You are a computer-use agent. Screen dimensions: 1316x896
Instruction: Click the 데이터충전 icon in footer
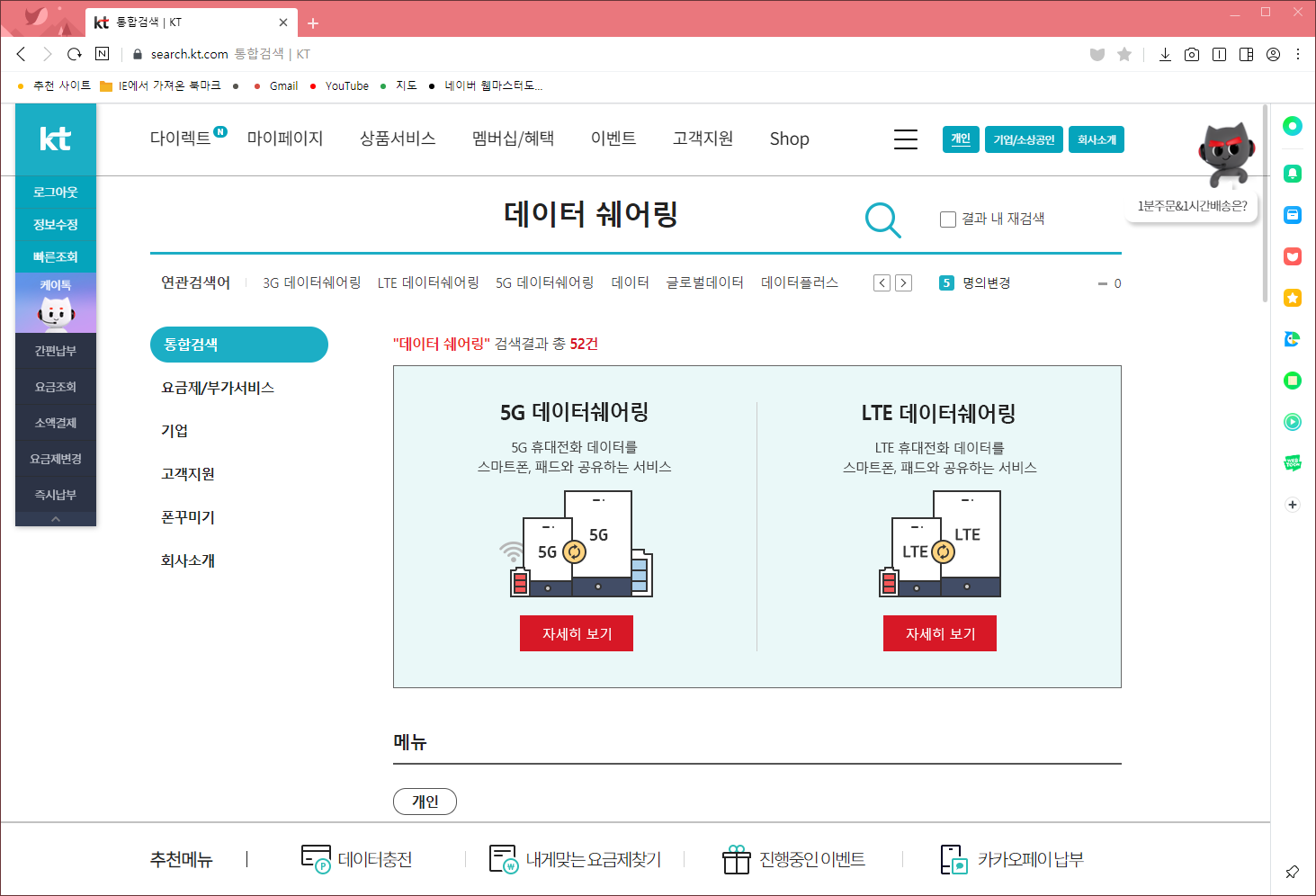point(316,859)
